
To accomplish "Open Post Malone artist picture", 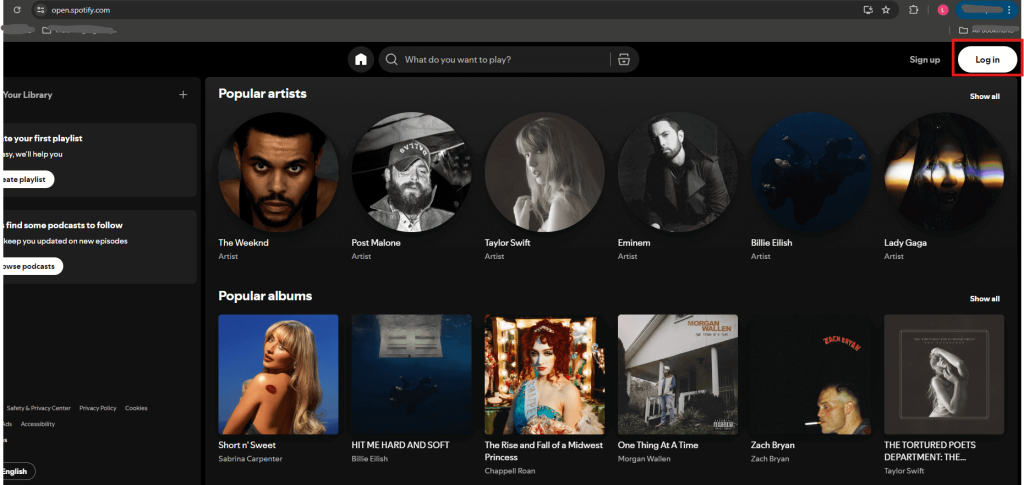I will click(411, 172).
